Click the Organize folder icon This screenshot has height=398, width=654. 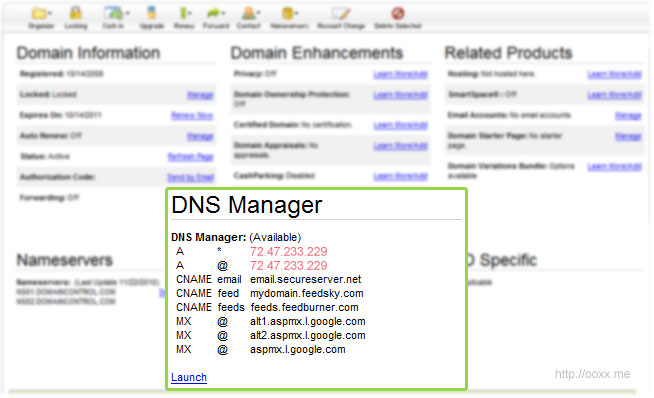(39, 13)
